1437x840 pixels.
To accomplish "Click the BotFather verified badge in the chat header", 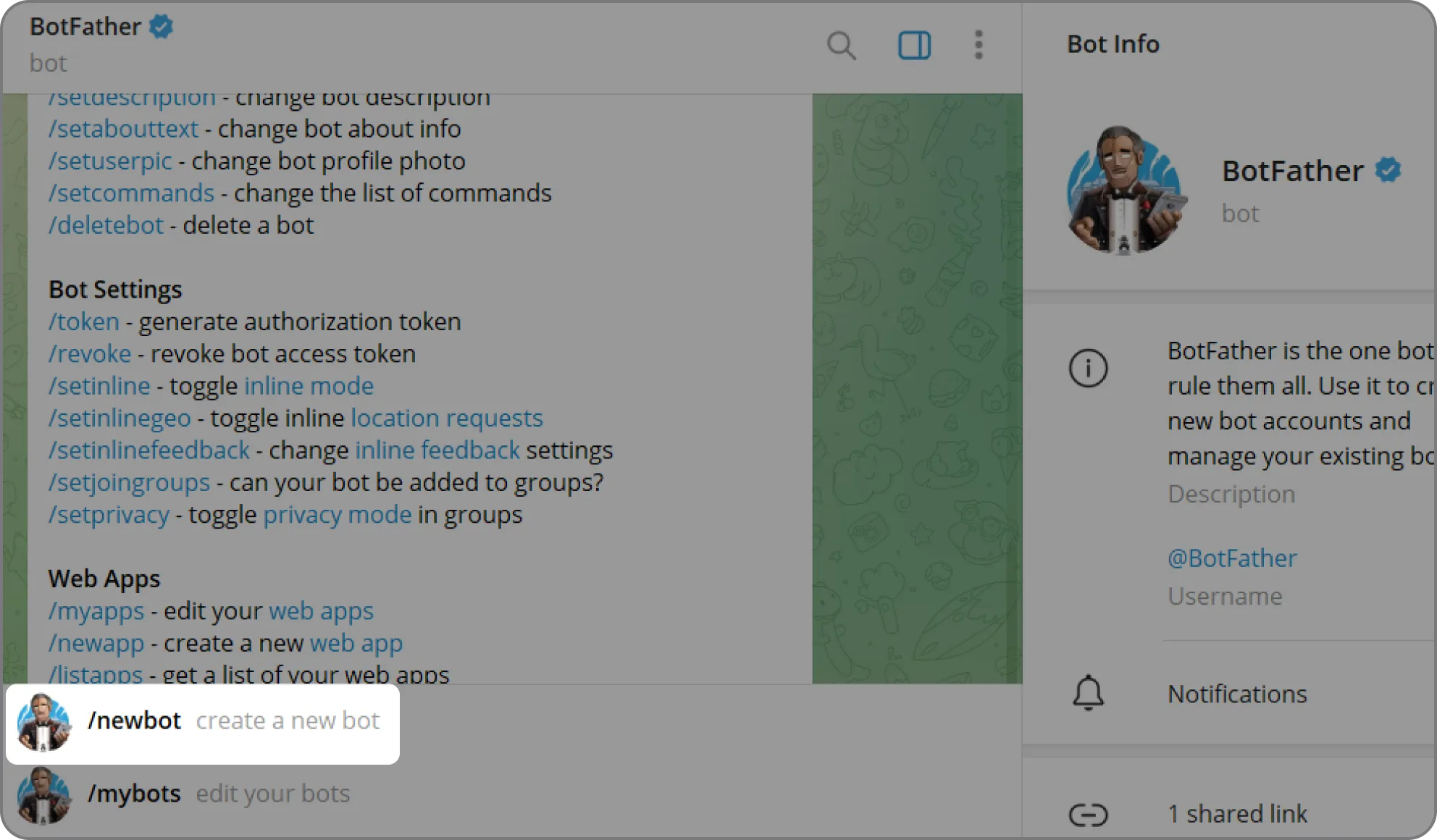I will [x=161, y=27].
